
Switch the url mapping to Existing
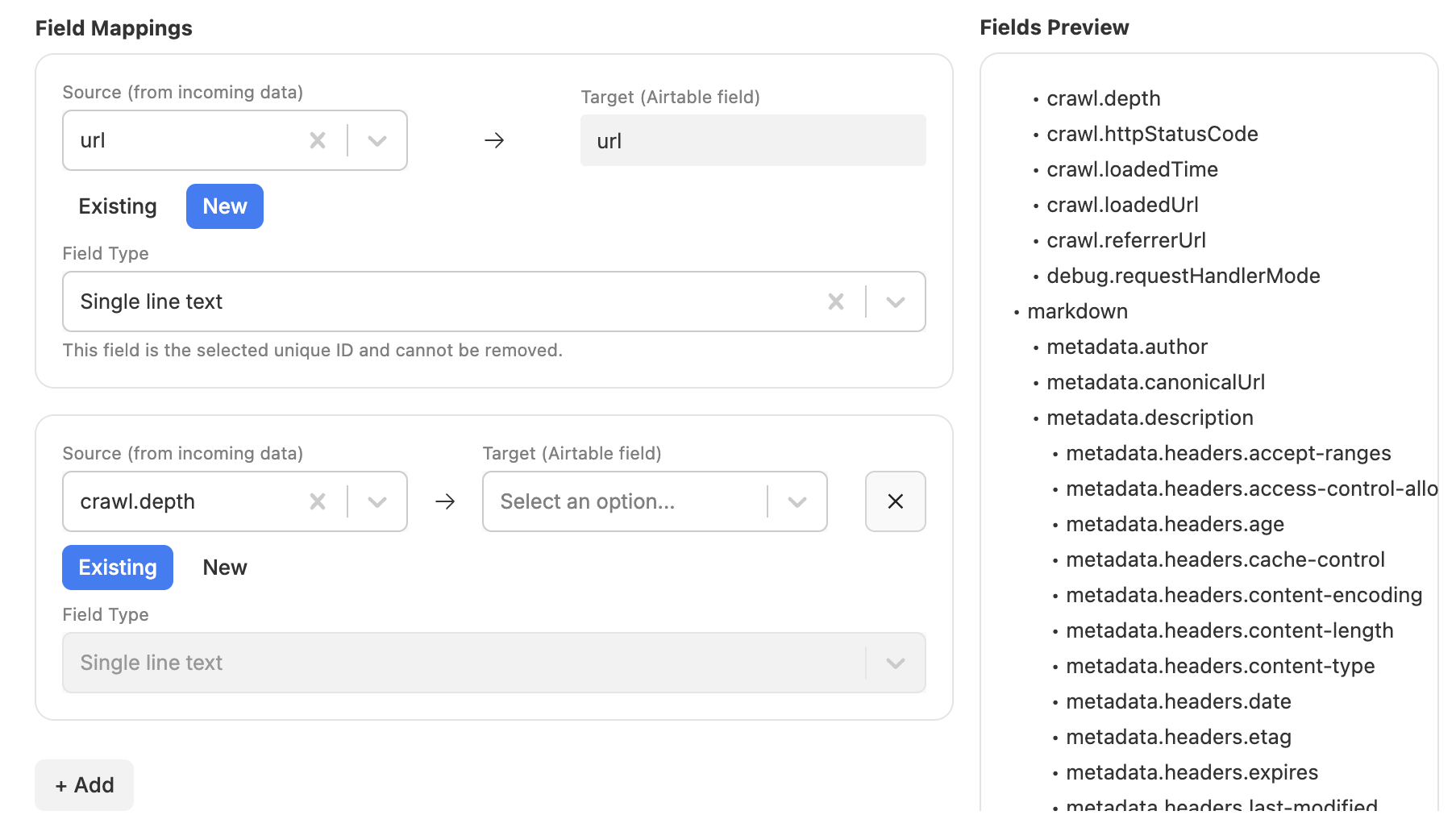pyautogui.click(x=118, y=206)
